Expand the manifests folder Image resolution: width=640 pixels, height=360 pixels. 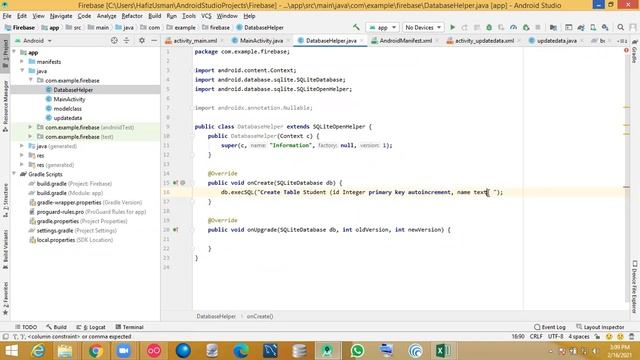click(22, 62)
